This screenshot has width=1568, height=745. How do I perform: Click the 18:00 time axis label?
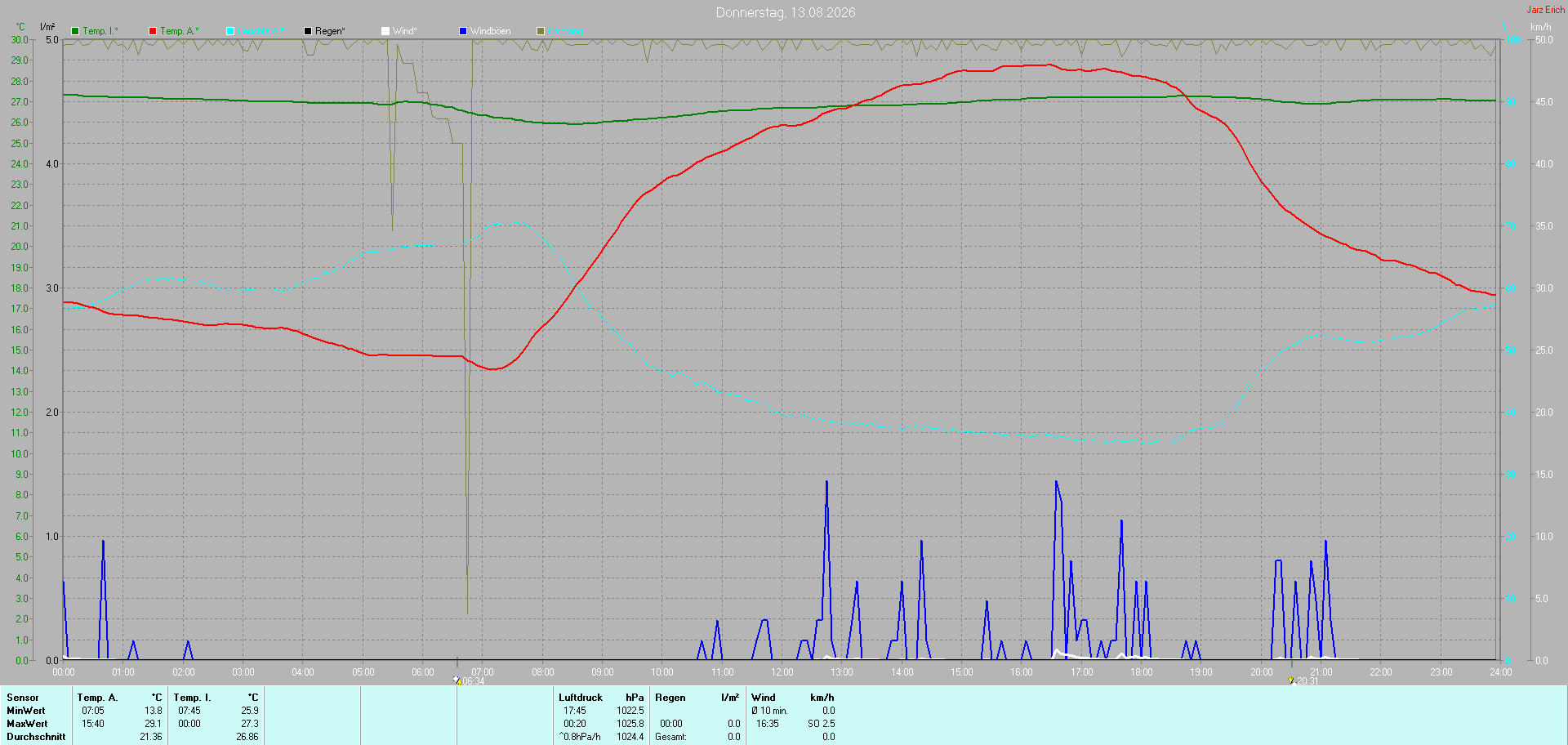tap(1142, 672)
